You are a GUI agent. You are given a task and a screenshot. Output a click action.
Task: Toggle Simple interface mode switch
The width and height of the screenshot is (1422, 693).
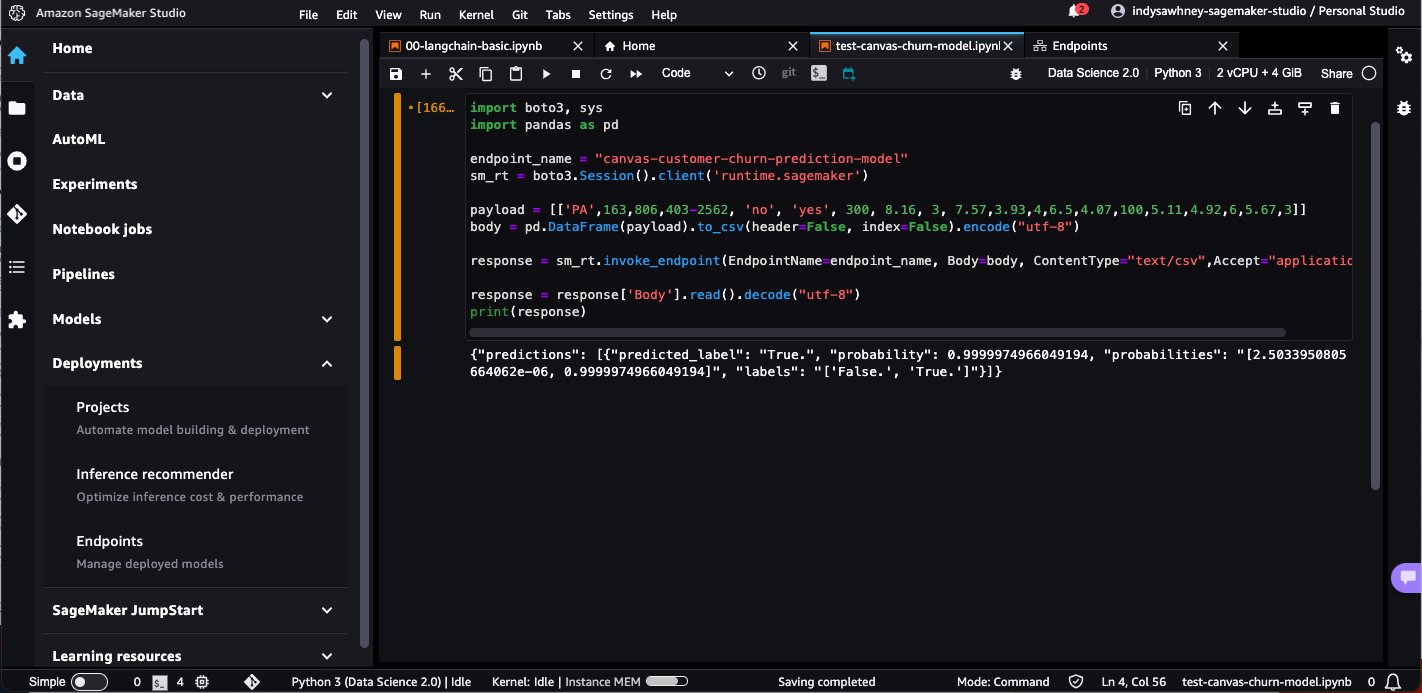point(90,682)
